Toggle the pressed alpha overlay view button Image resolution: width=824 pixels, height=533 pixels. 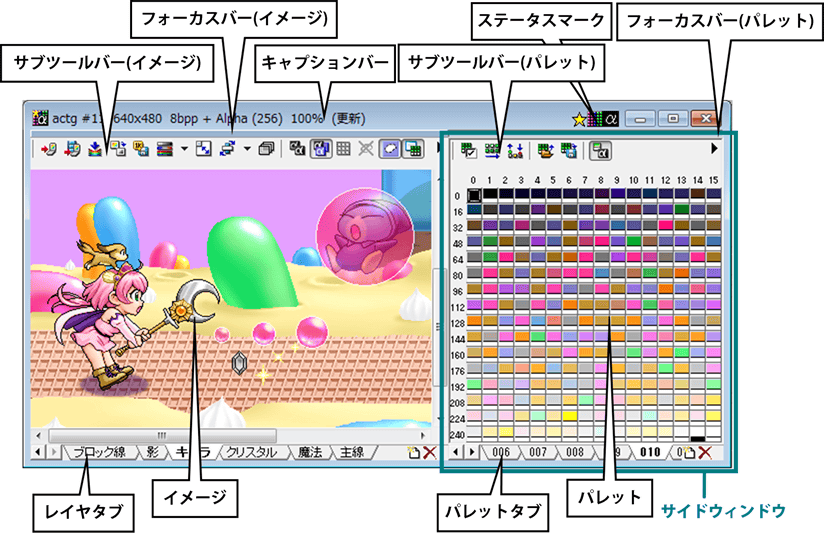[x=321, y=149]
